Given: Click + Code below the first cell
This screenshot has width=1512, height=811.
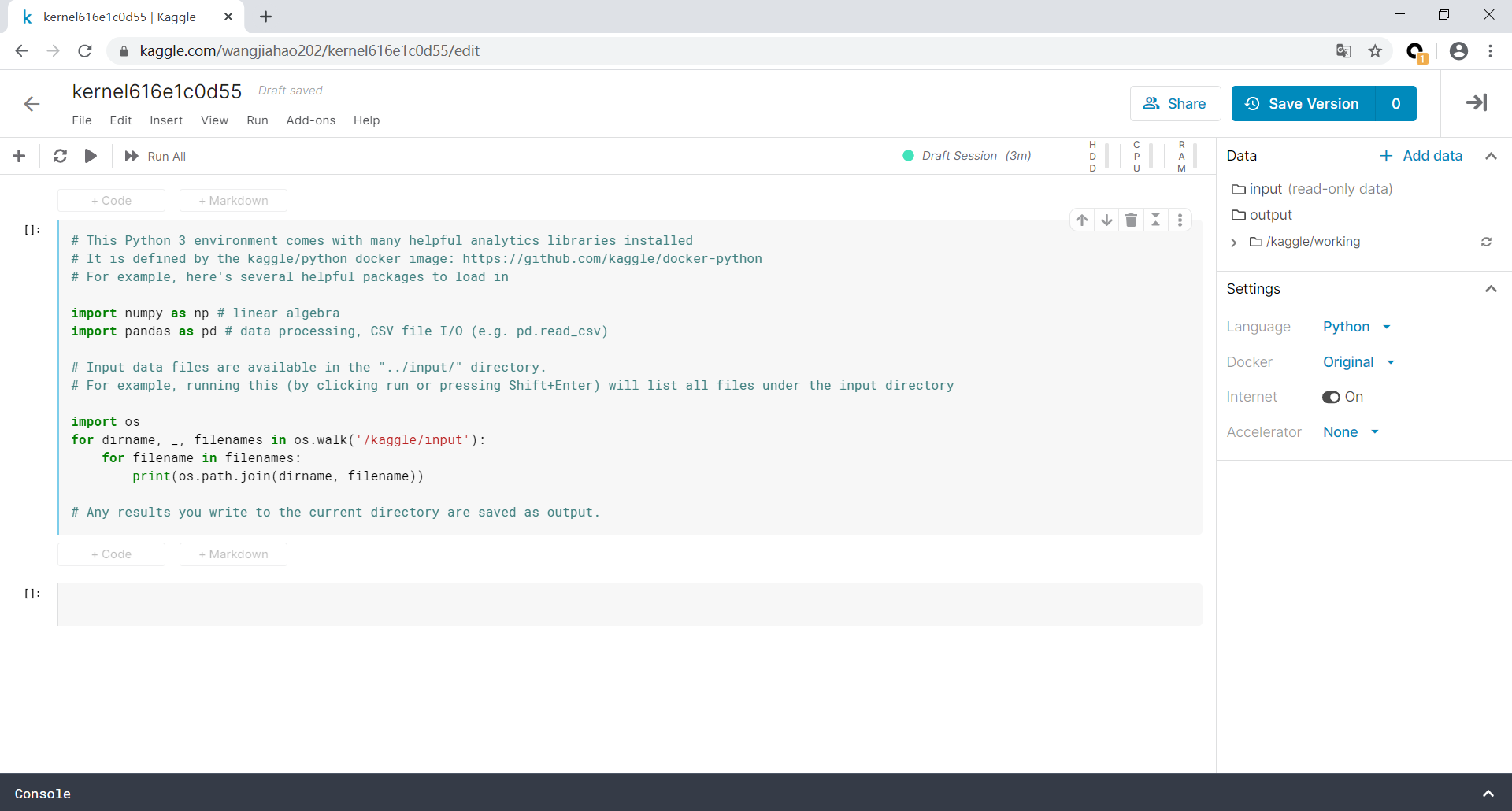Looking at the screenshot, I should [111, 554].
